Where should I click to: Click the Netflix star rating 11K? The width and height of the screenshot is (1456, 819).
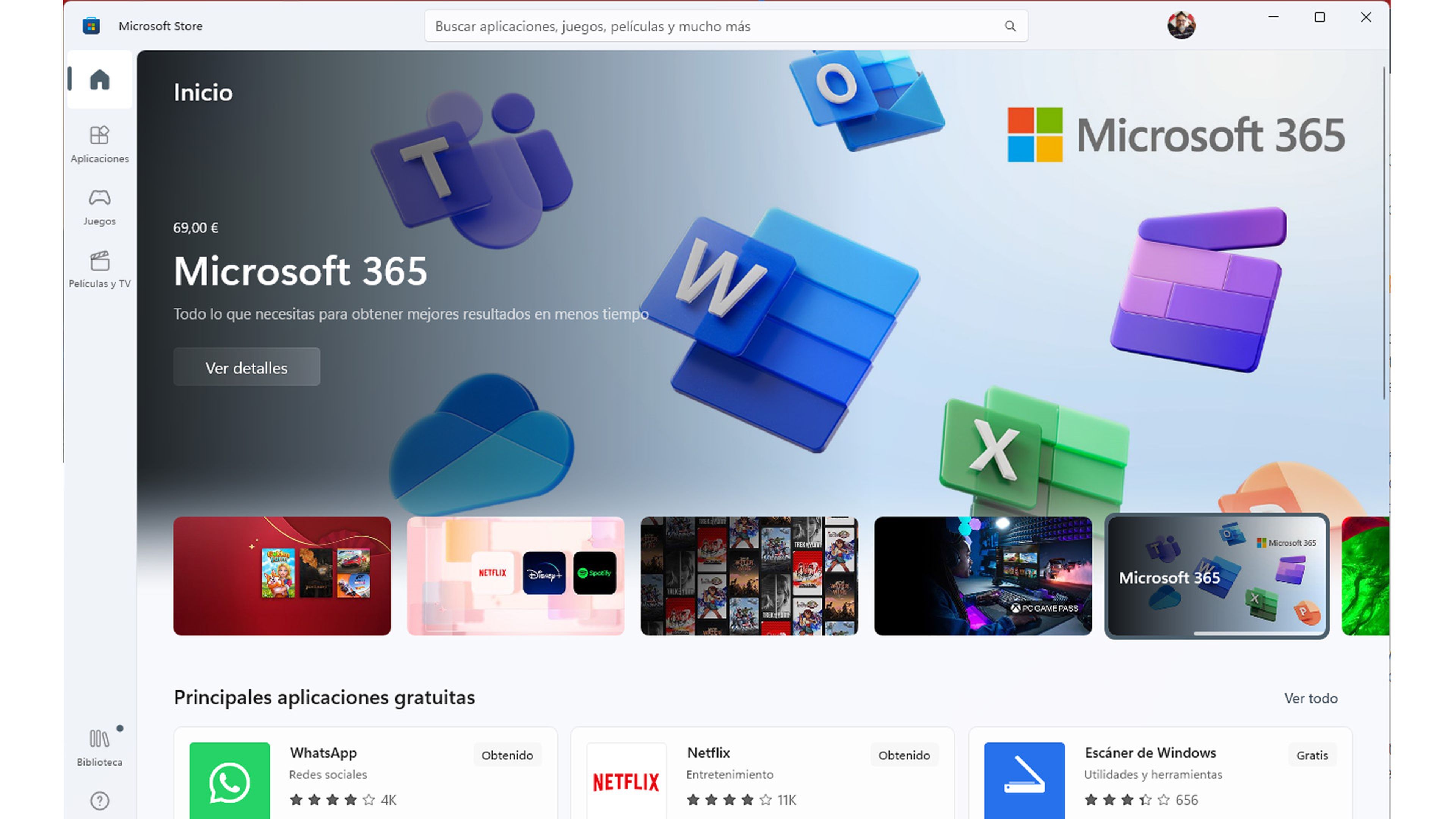click(741, 799)
